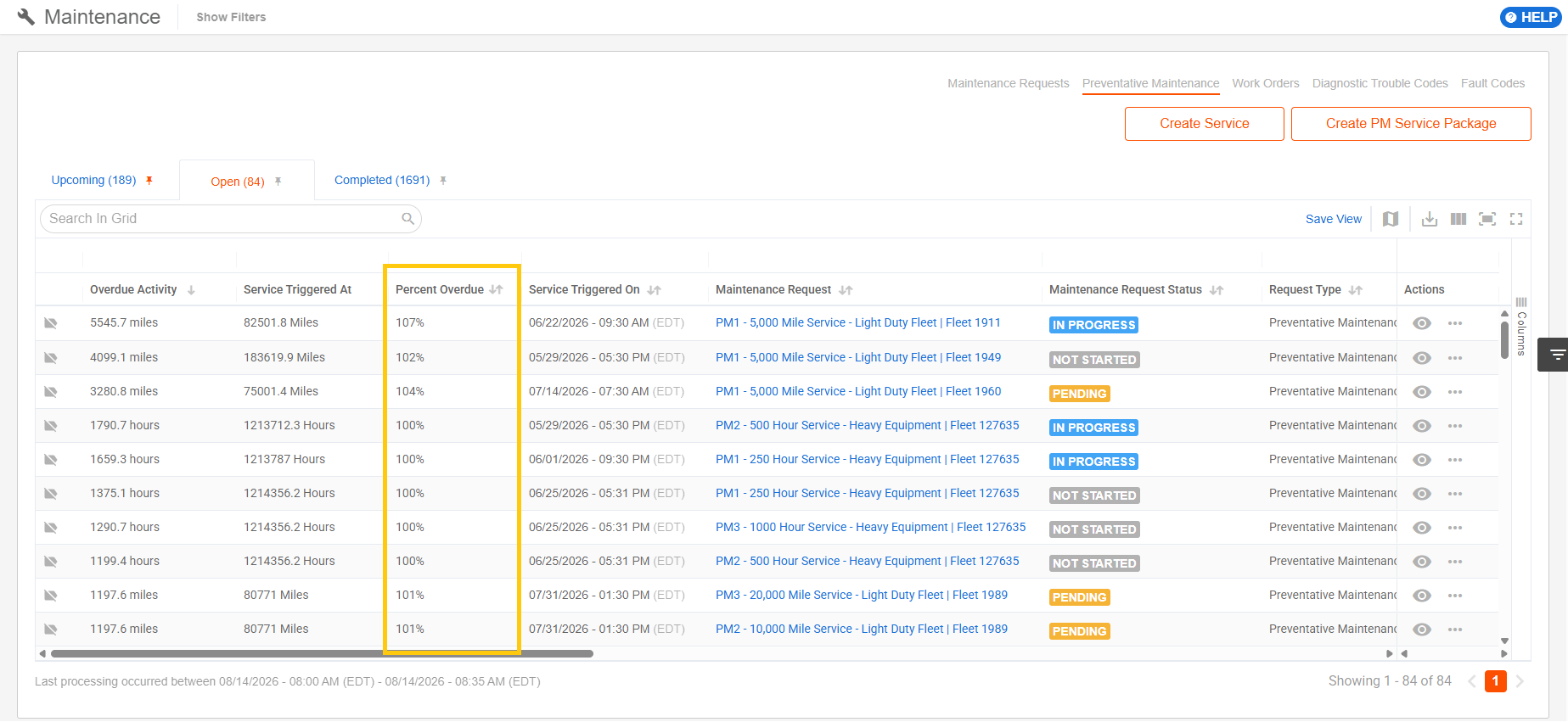Screen dimensions: 1568x722
Task: Click tag icon in 4099.1 miles row
Action: coord(51,358)
